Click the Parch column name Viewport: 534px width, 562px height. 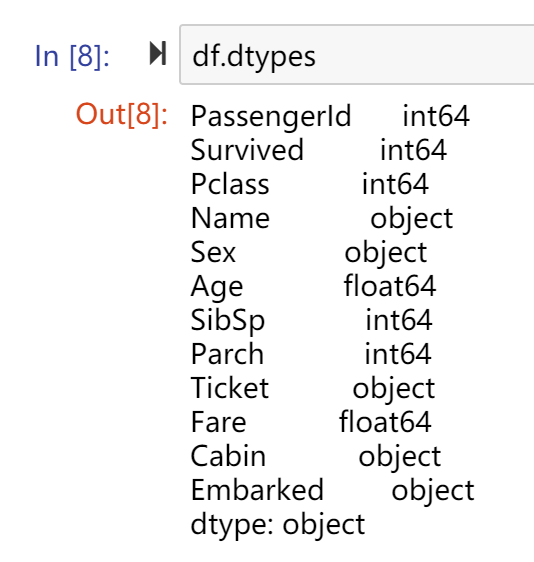pyautogui.click(x=227, y=354)
